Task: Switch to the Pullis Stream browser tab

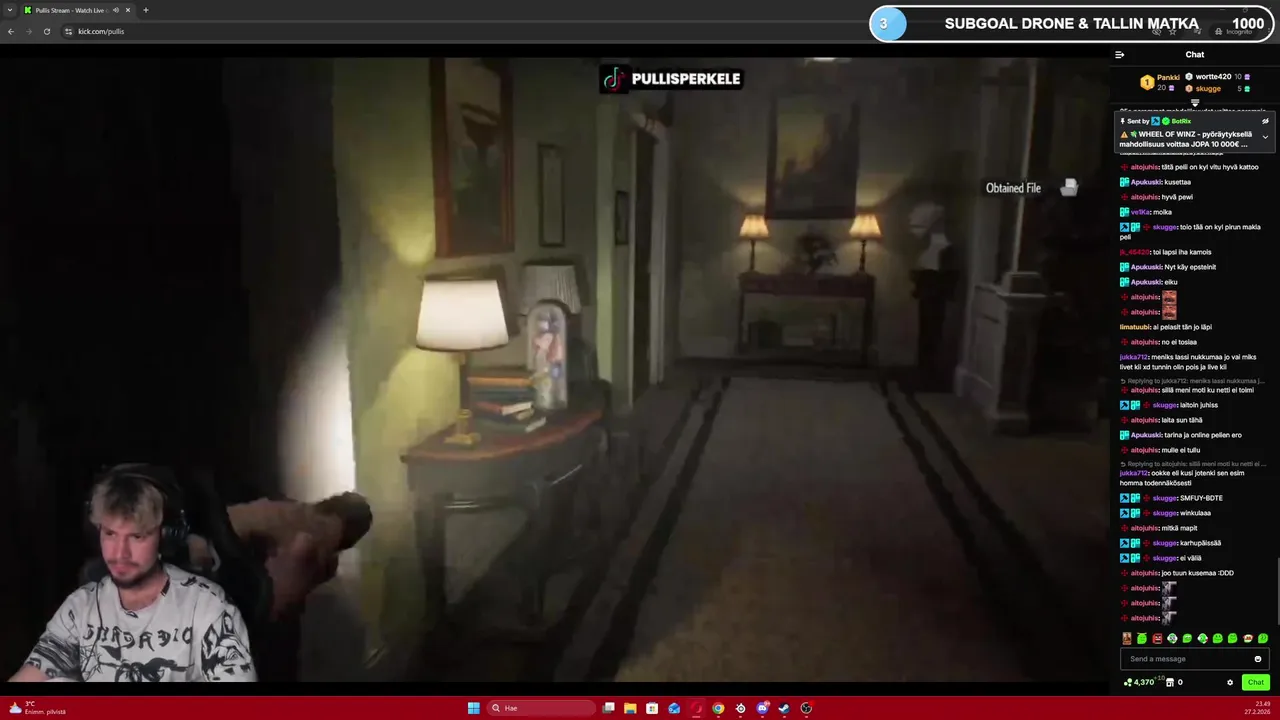Action: point(70,10)
